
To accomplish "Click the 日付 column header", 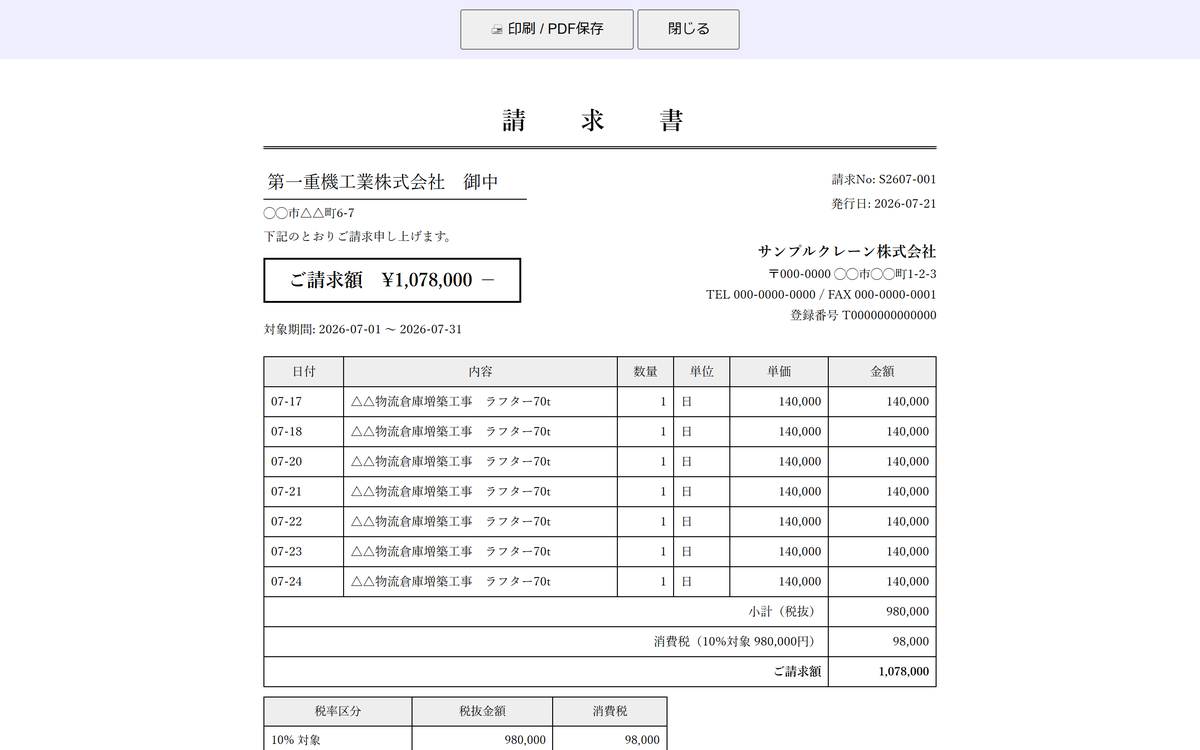I will click(x=304, y=371).
